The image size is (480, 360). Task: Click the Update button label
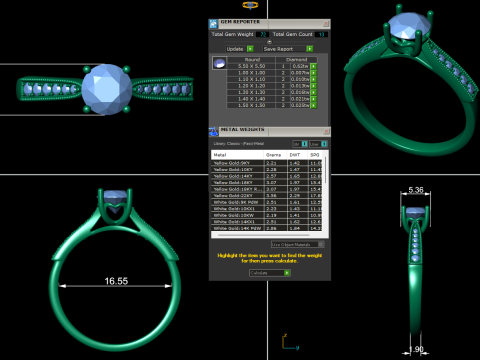point(235,49)
